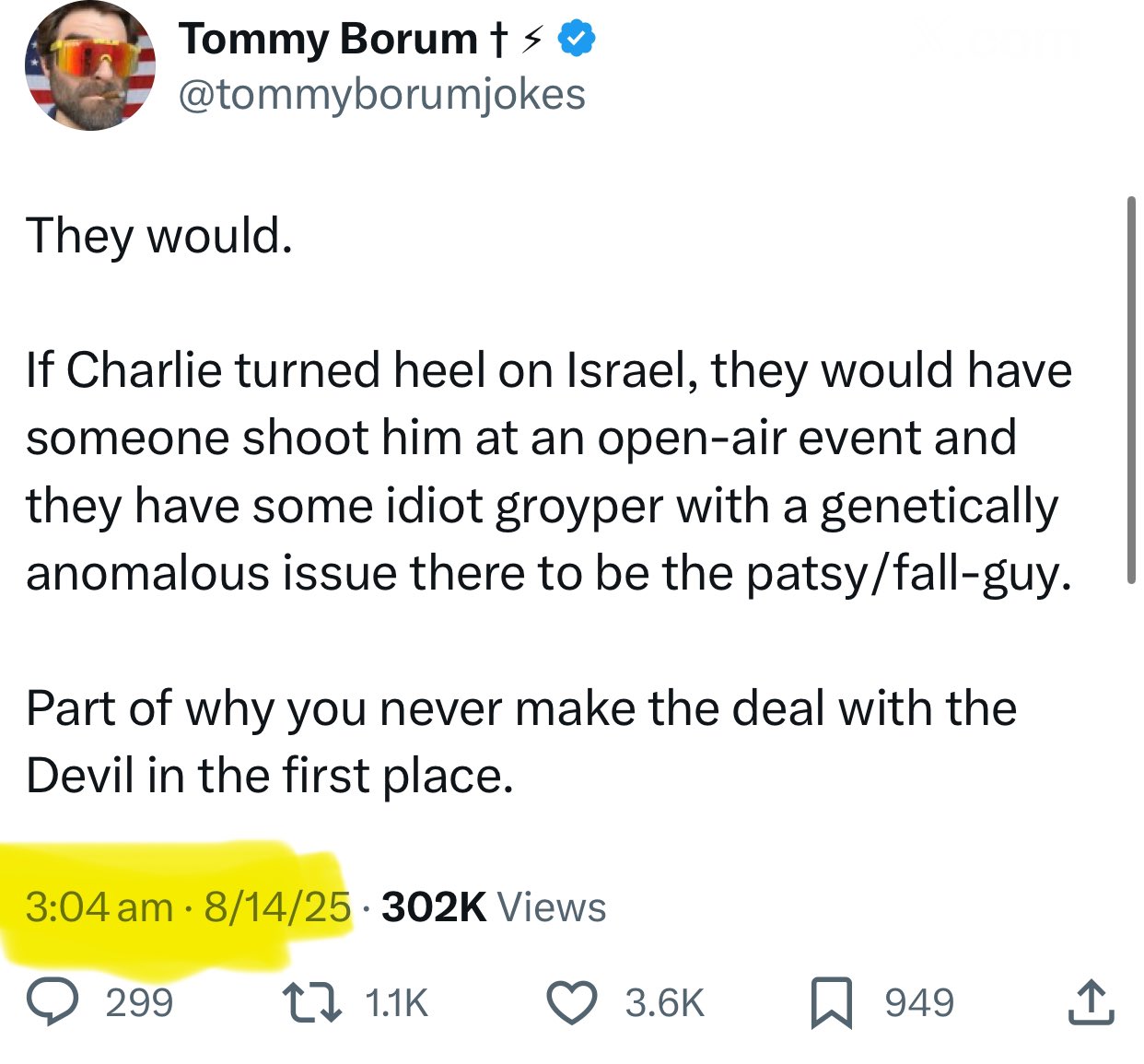The image size is (1144, 1064).
Task: Bookmark the post with the bookmark icon
Action: [x=831, y=1002]
